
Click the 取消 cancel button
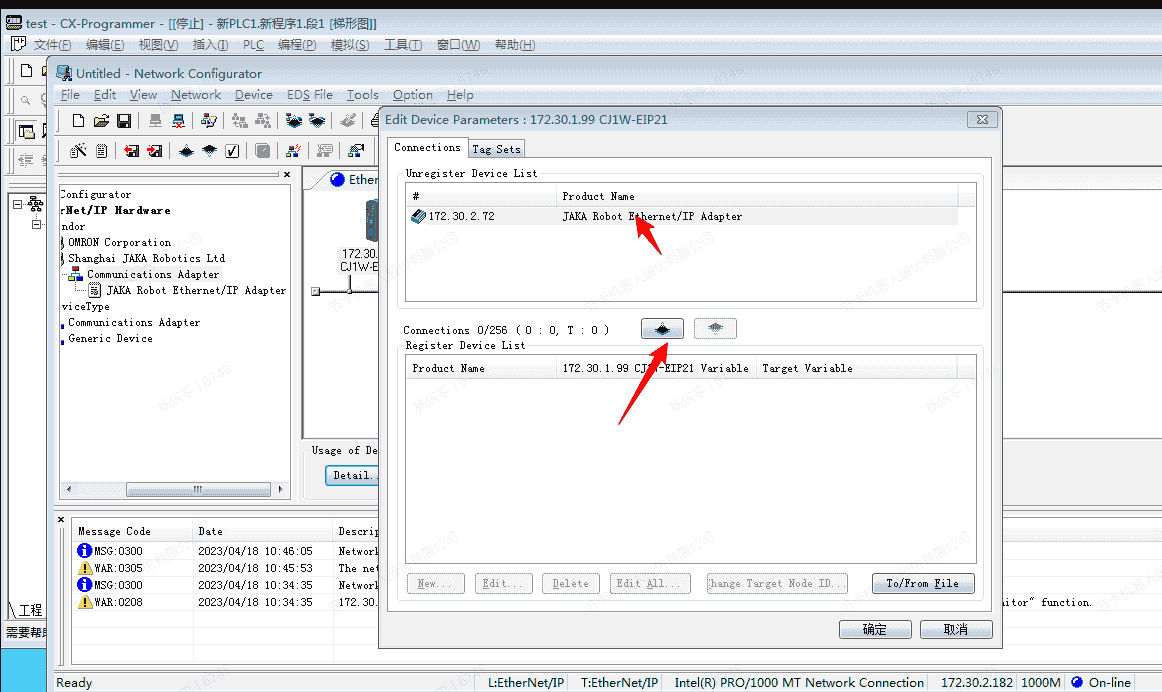point(955,629)
